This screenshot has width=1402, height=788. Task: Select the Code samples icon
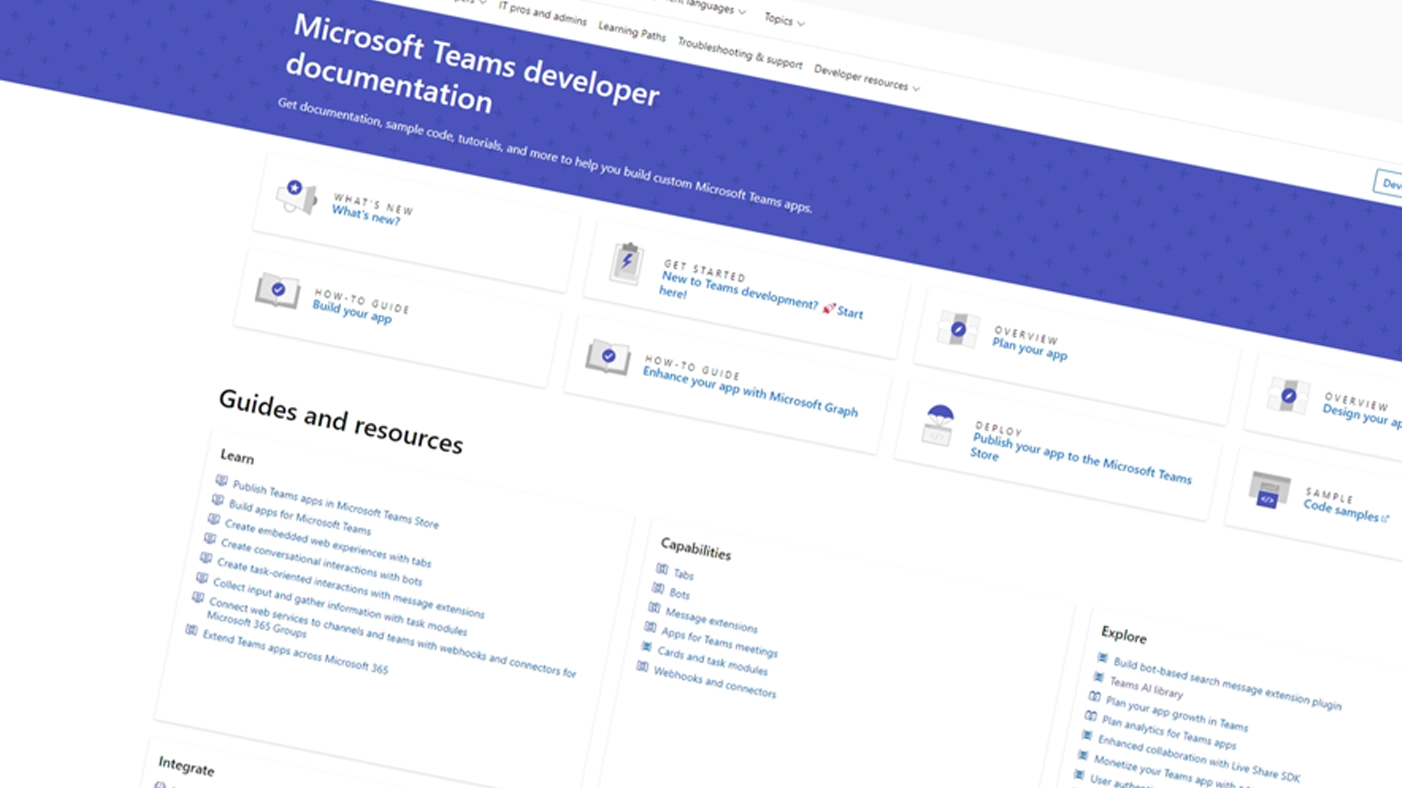click(x=1268, y=491)
